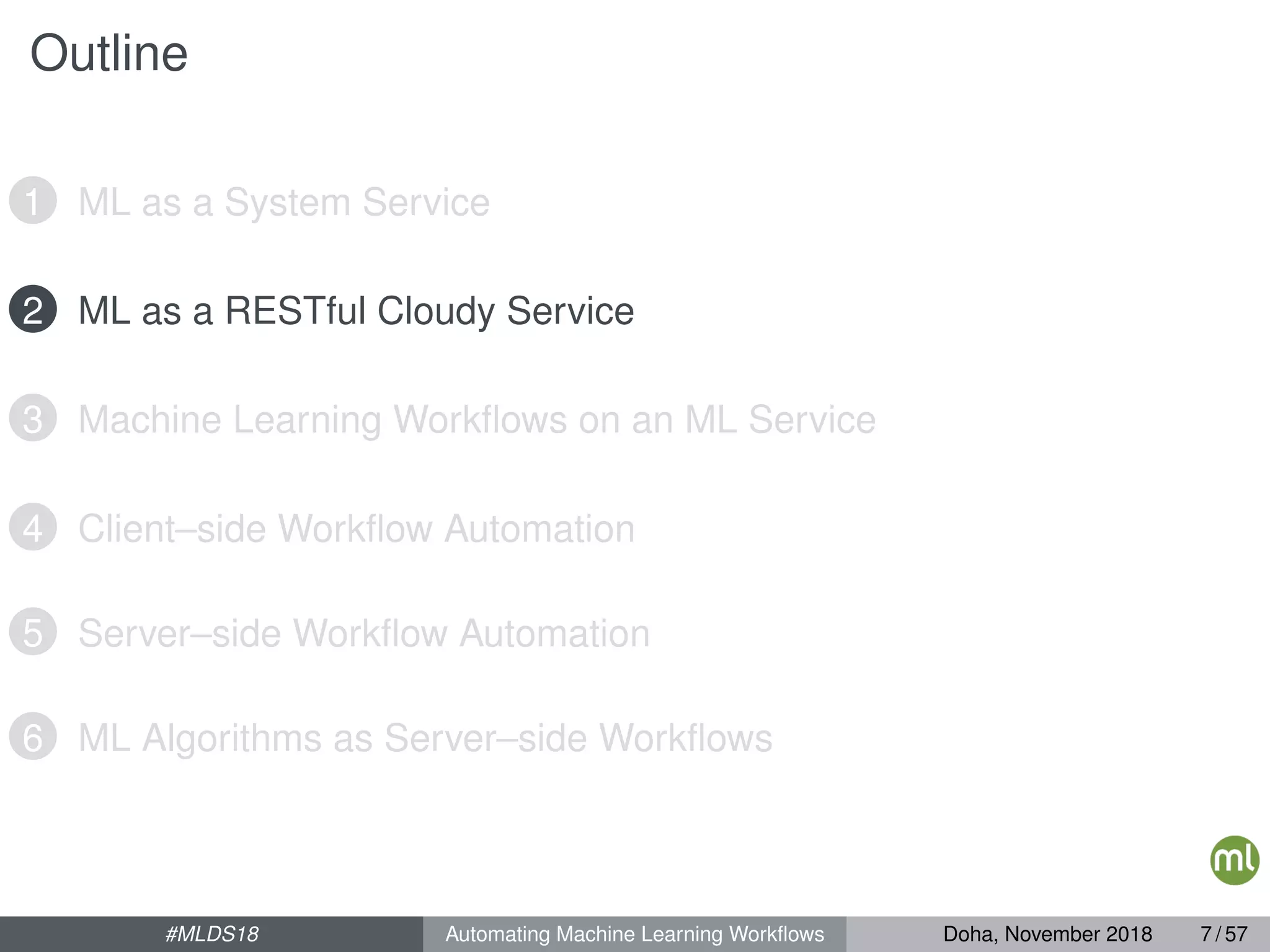Open 'ML as a RESTful Cloudy Service' section
Viewport: 1270px width, 952px height.
tap(356, 311)
